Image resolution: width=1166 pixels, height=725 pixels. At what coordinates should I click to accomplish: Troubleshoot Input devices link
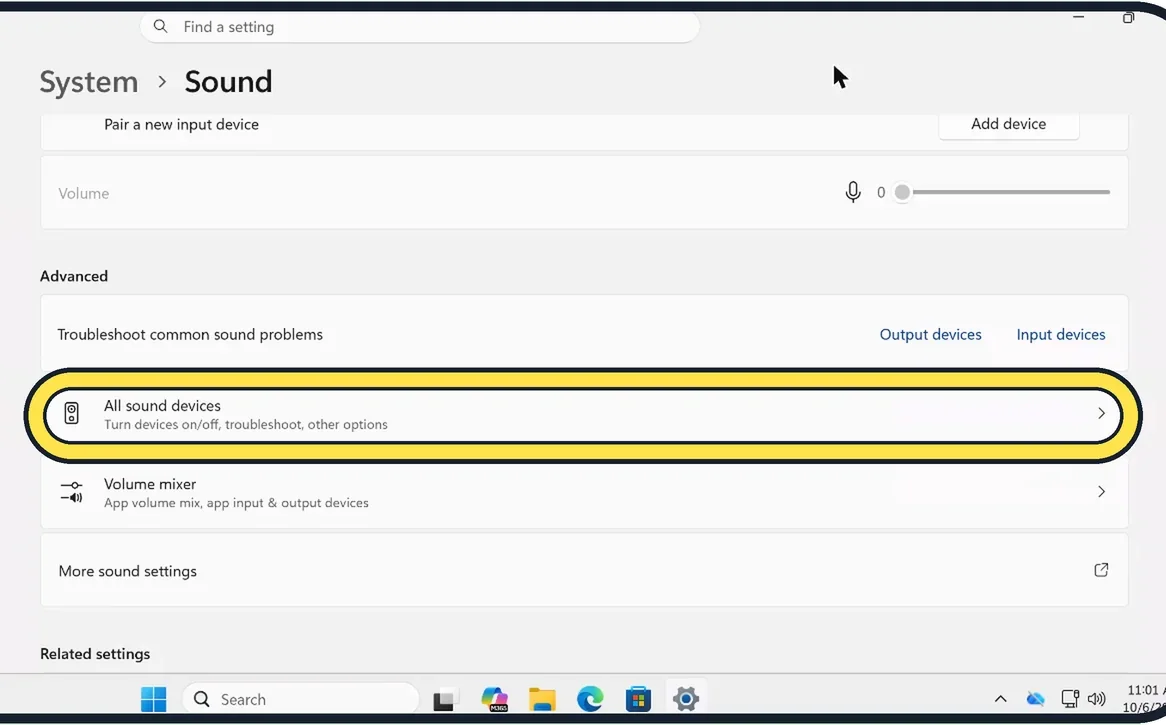tap(1060, 335)
